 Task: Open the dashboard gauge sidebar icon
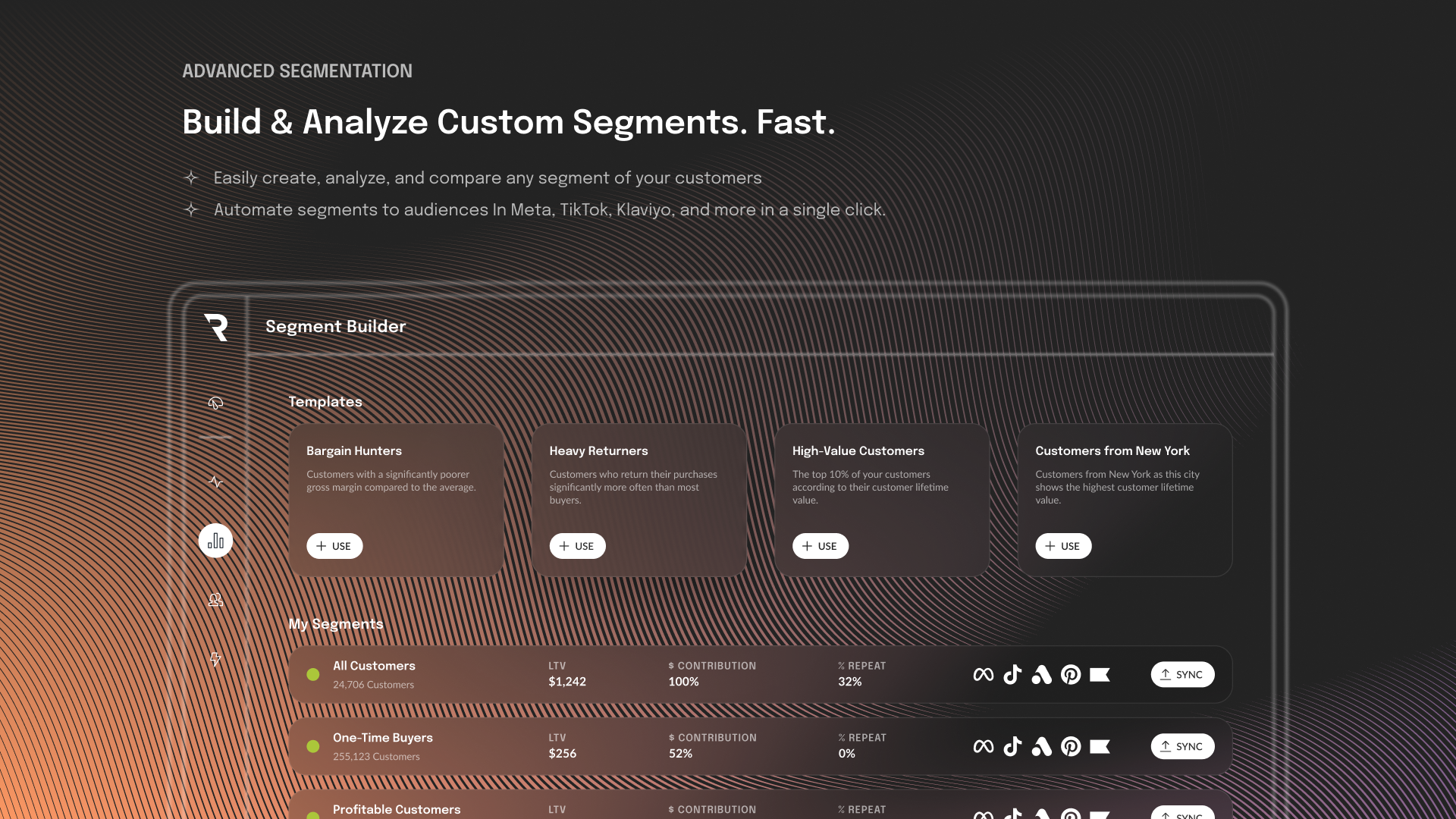pos(215,403)
